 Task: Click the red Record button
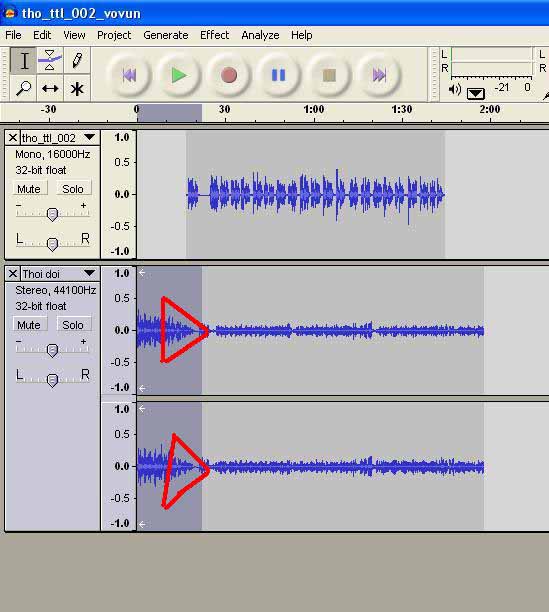(229, 75)
